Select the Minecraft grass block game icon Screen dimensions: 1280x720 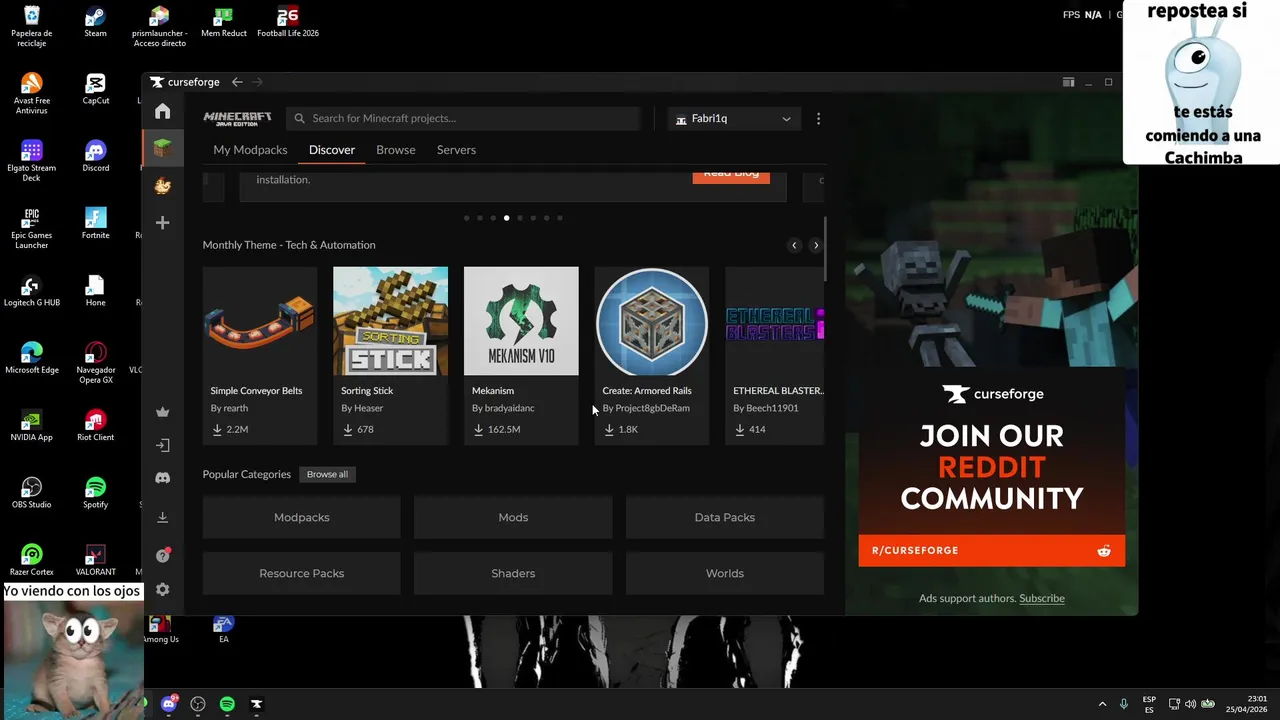point(162,149)
